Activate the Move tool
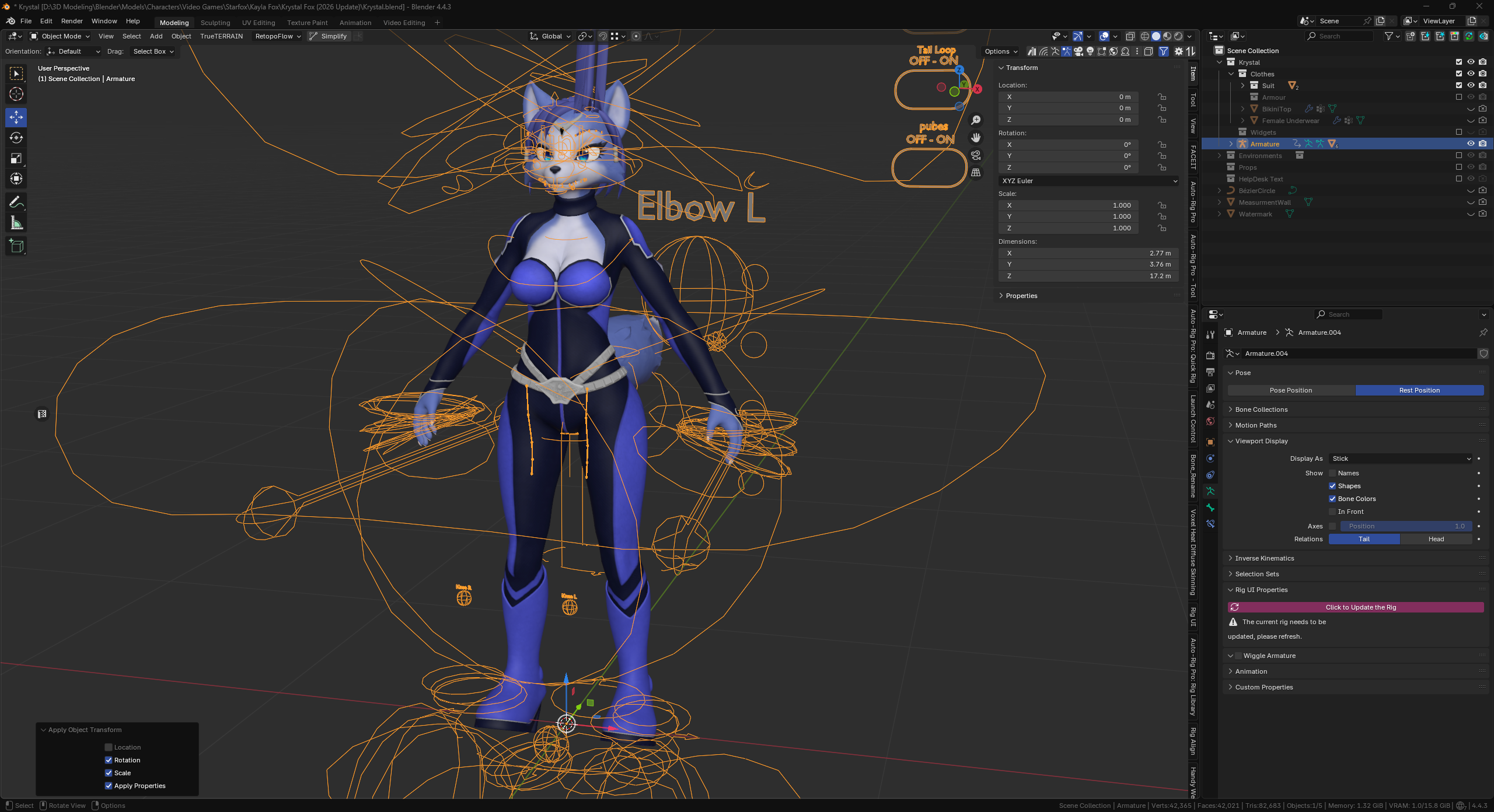 (x=16, y=117)
